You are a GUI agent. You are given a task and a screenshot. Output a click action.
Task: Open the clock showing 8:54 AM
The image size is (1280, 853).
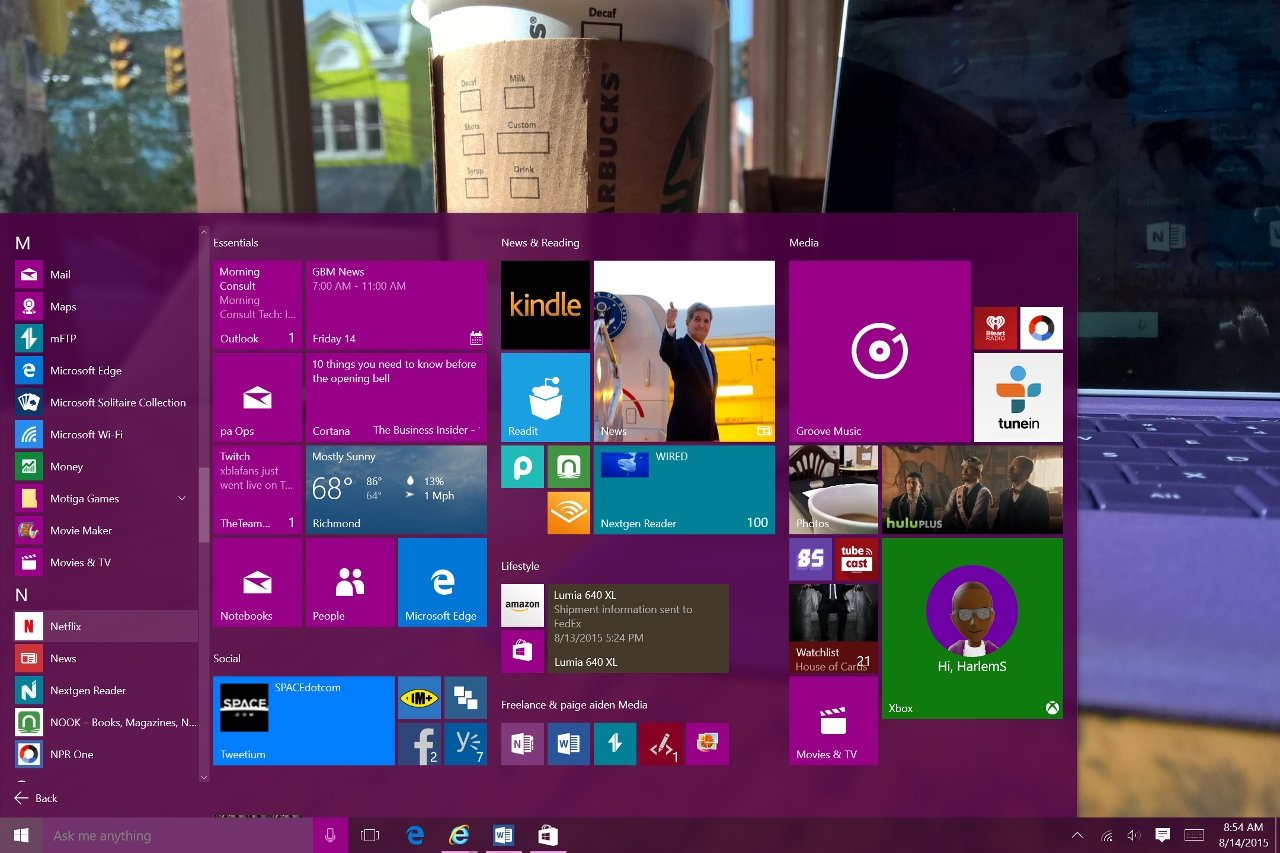(x=1242, y=835)
